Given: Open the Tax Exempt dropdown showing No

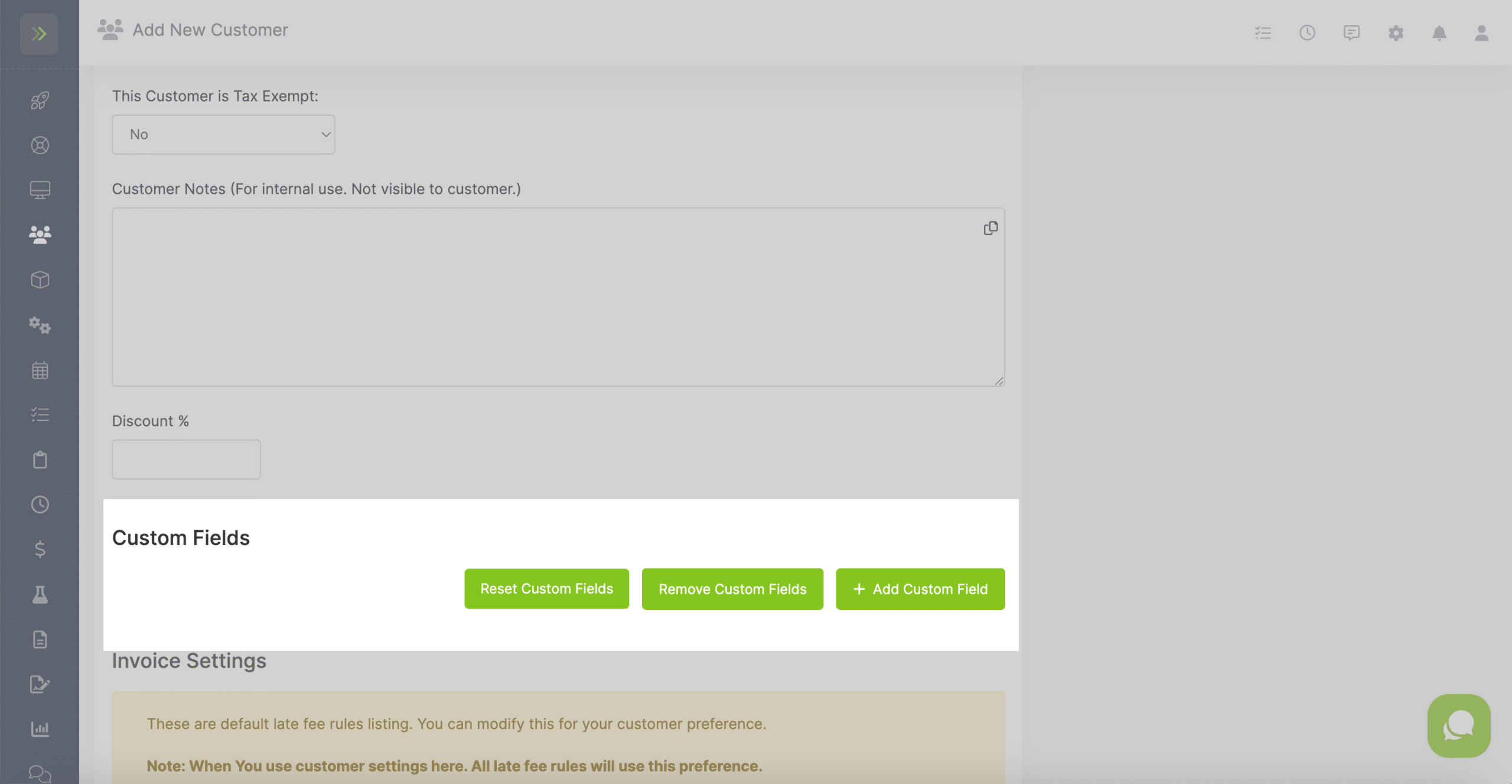Looking at the screenshot, I should [223, 135].
